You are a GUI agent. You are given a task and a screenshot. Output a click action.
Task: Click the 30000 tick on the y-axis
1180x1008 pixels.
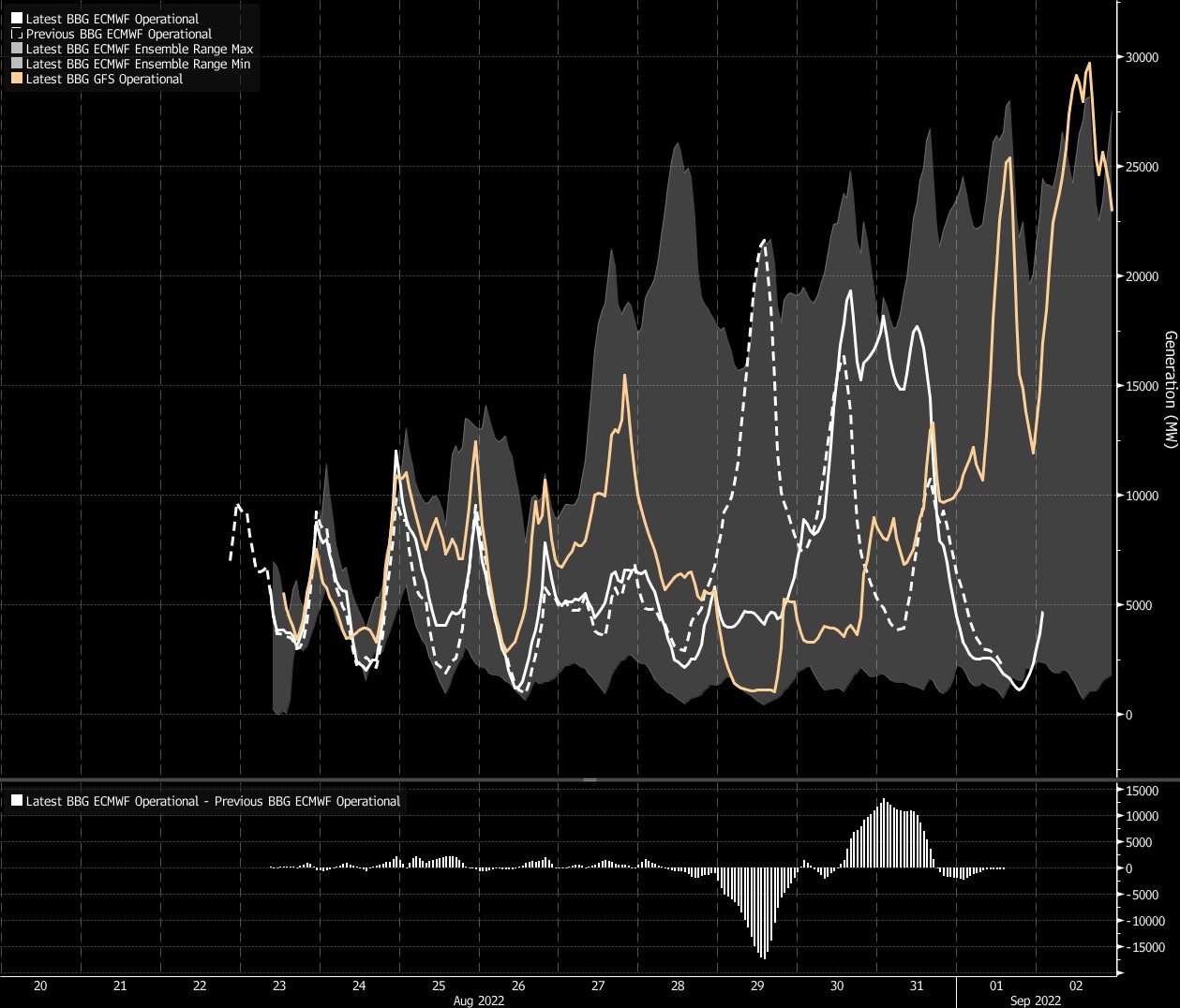tap(1142, 57)
